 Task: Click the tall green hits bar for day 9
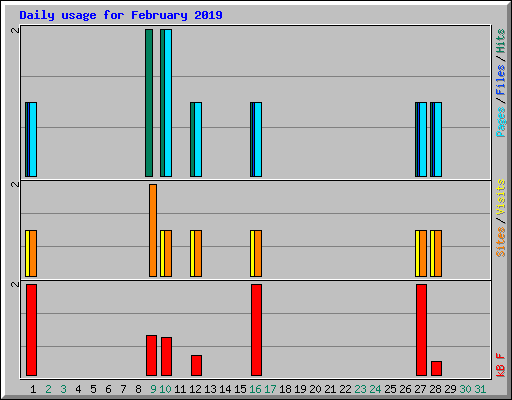pyautogui.click(x=149, y=103)
